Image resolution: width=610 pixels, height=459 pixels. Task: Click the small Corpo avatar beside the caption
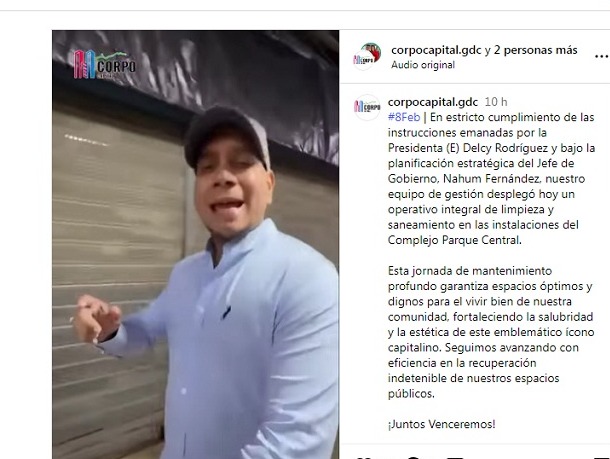point(366,107)
